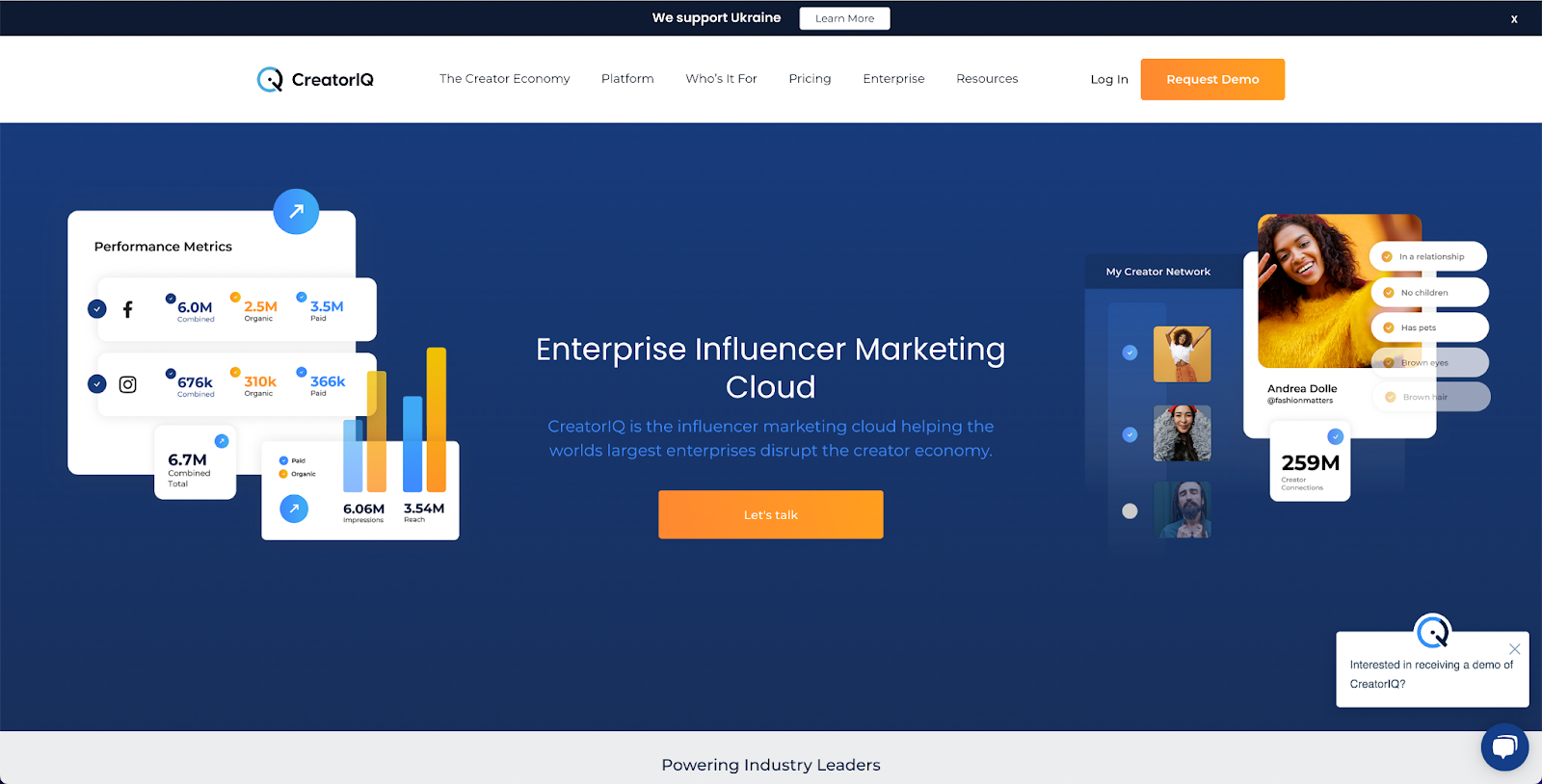Click the CreatorIQ logo in the header
The height and width of the screenshot is (784, 1542).
[315, 79]
